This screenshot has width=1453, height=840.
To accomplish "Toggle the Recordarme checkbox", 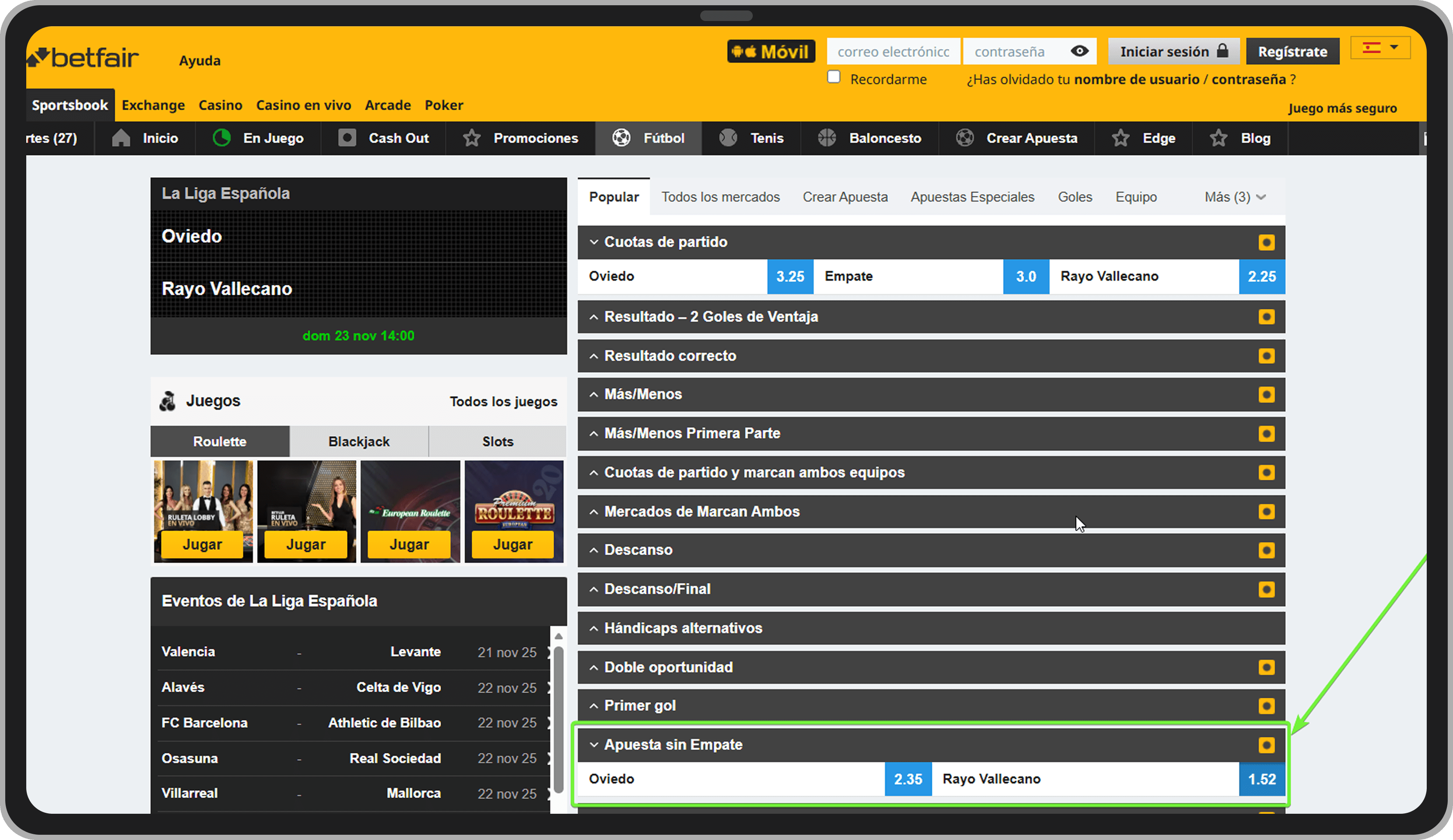I will 834,77.
